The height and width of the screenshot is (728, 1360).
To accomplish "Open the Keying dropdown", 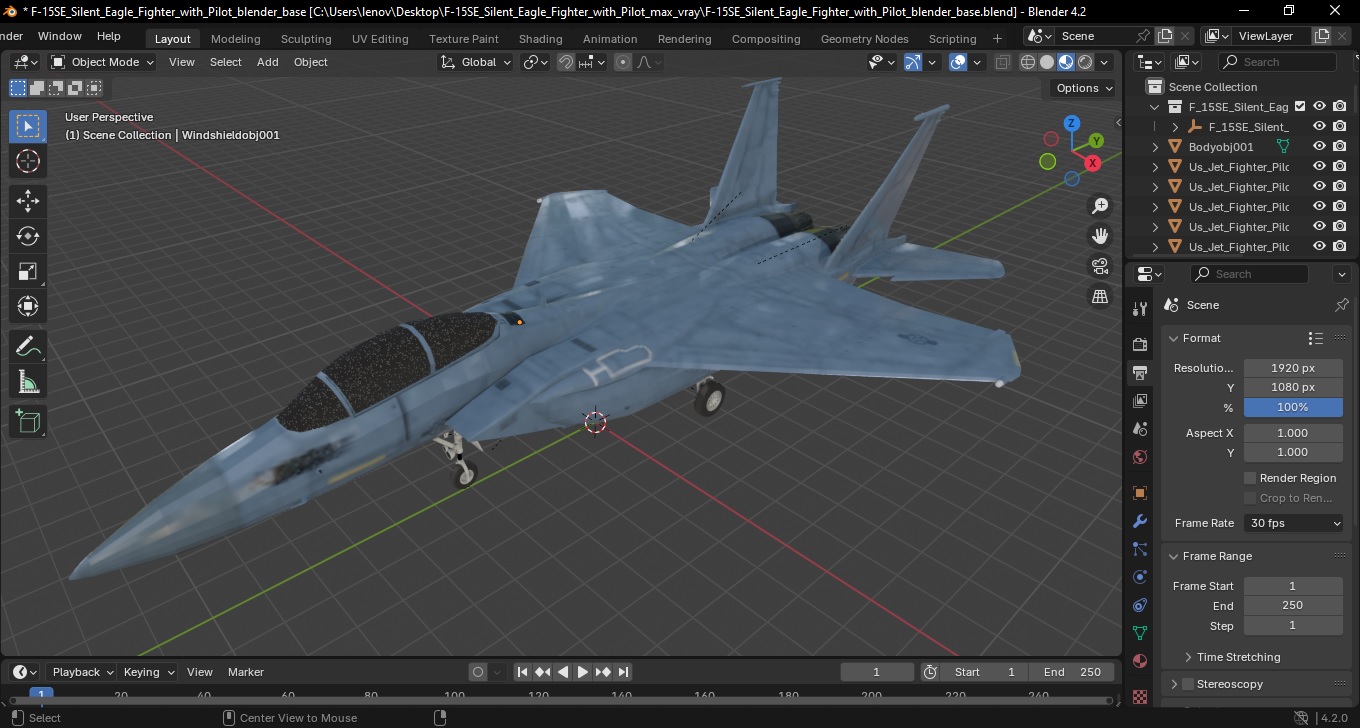I will tap(148, 672).
